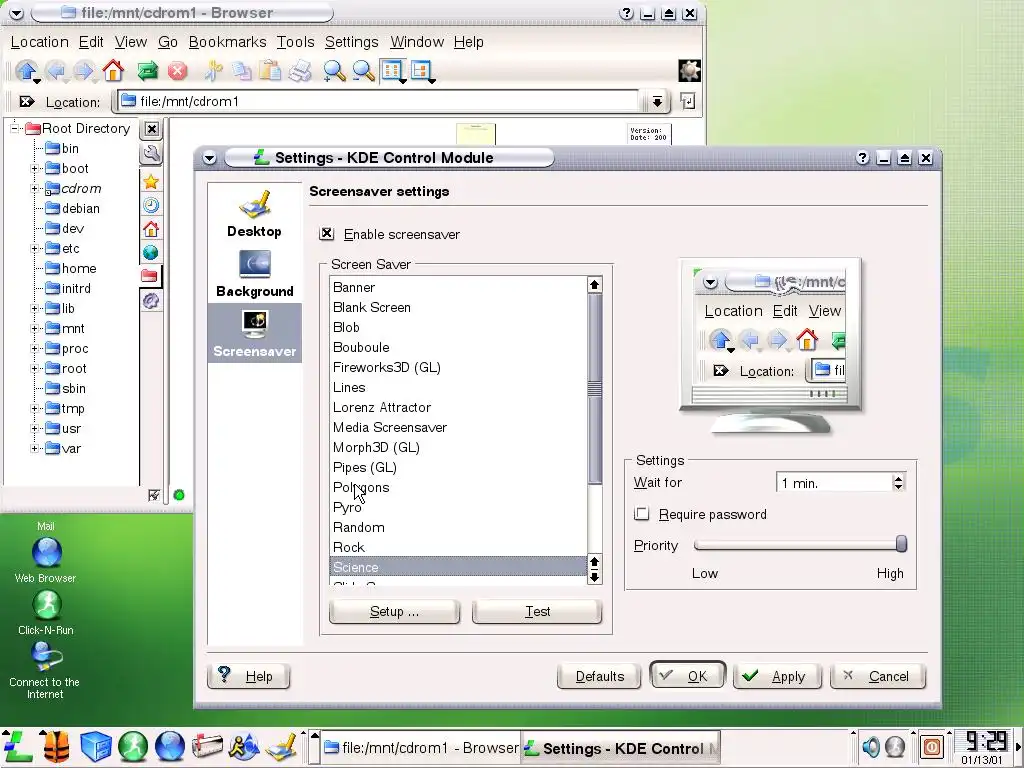Open the Web Browser desktop icon

[46, 560]
